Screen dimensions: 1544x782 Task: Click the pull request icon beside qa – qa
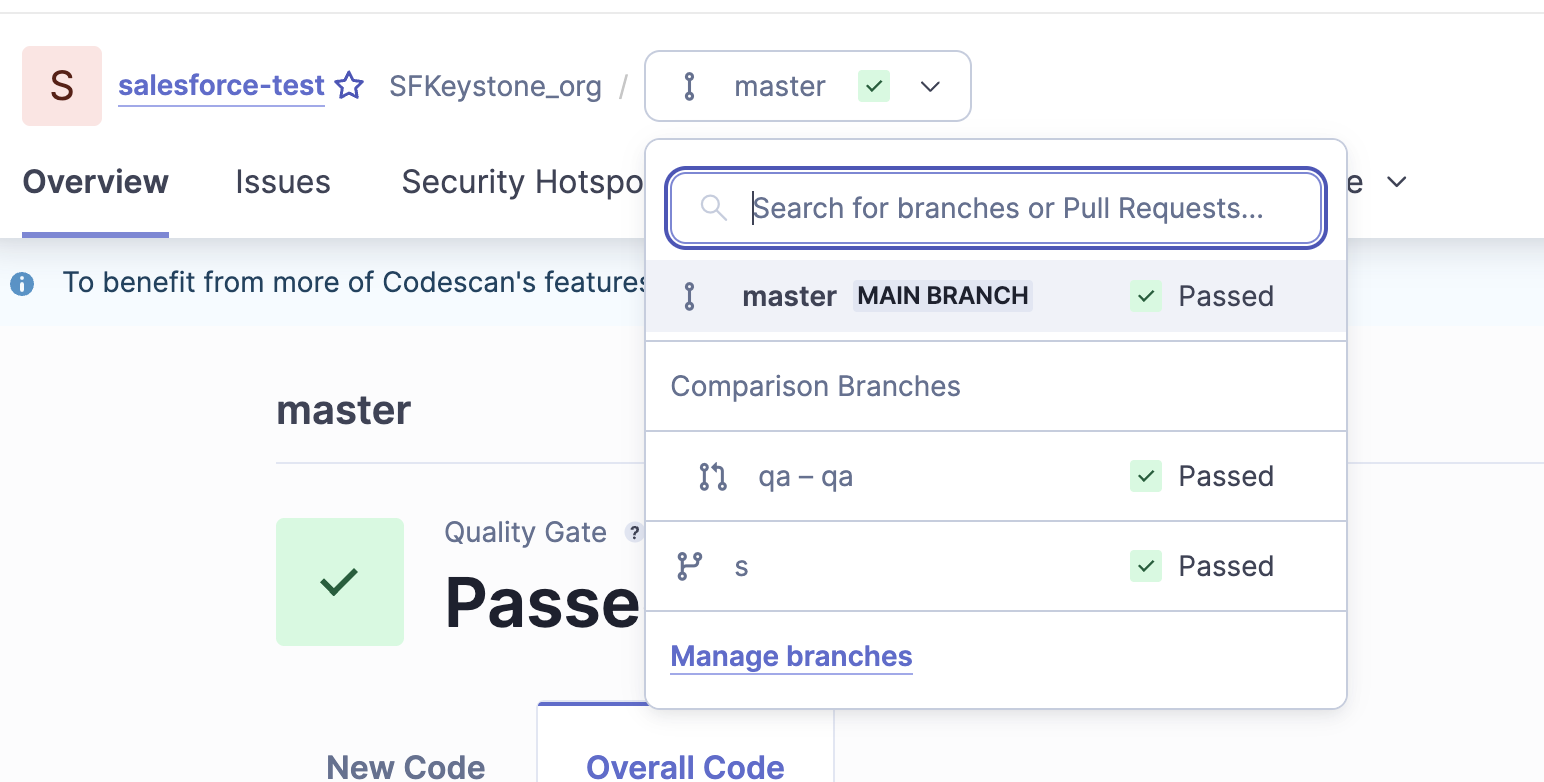click(x=712, y=476)
